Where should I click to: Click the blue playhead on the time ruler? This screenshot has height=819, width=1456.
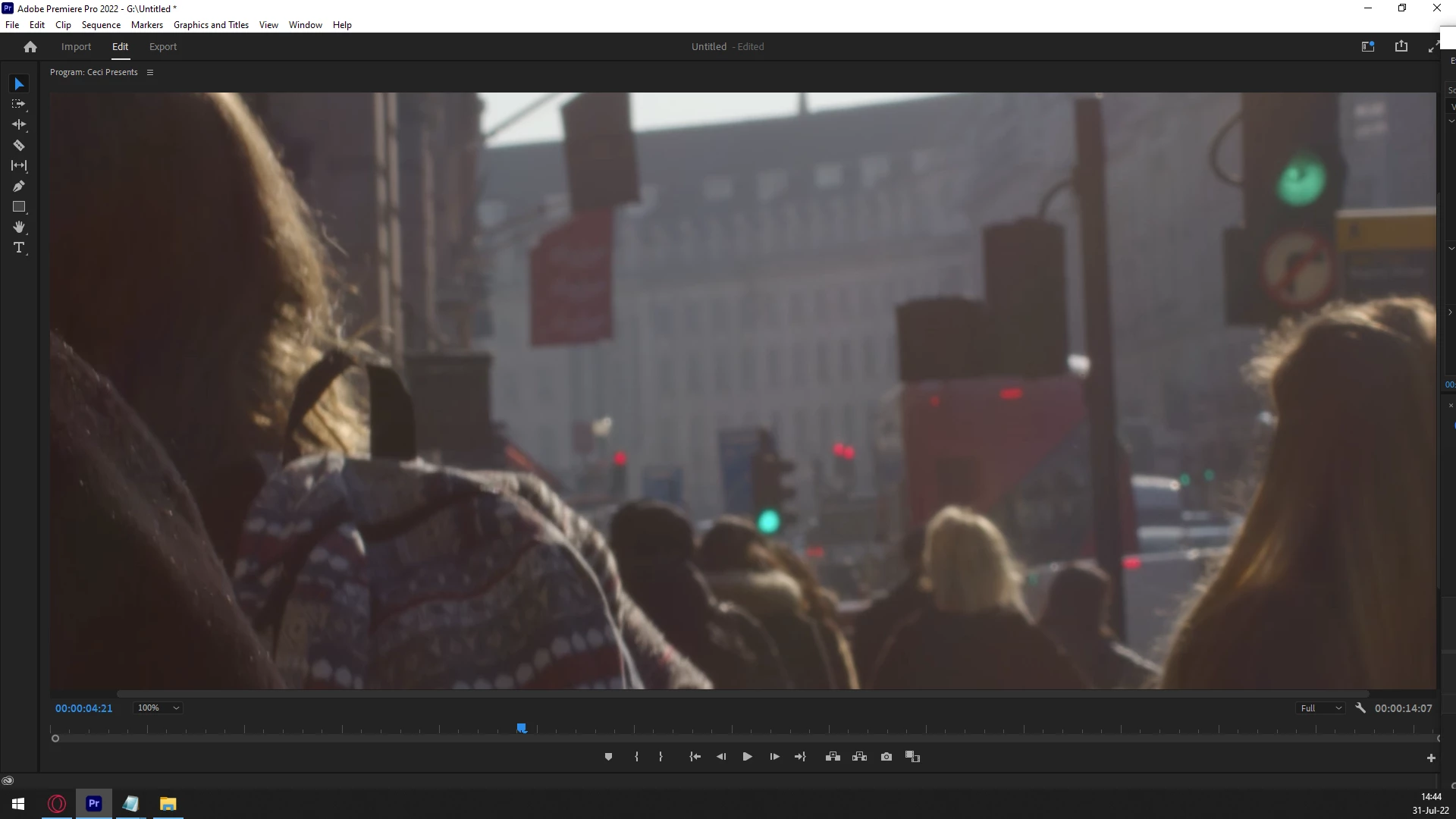[522, 728]
